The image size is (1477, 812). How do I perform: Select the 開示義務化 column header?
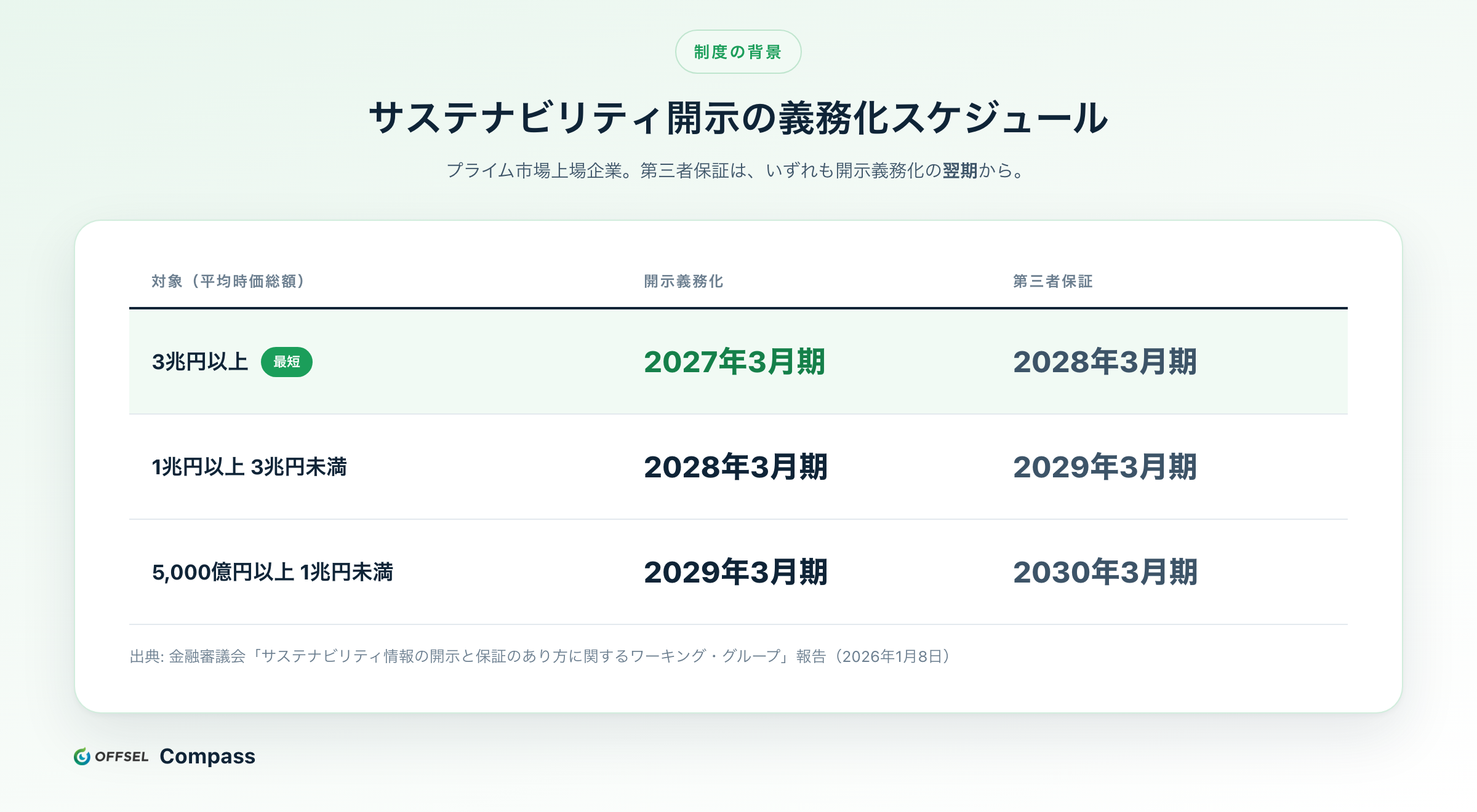click(684, 281)
